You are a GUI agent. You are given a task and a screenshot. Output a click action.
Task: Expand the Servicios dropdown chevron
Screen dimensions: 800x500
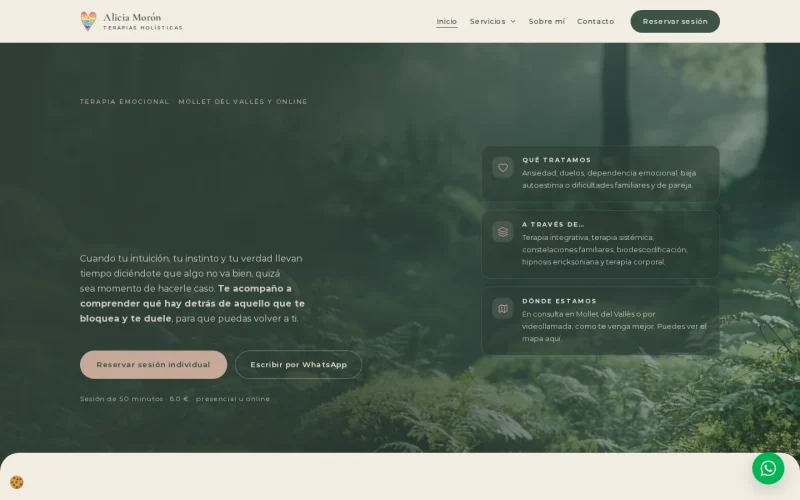(513, 21)
